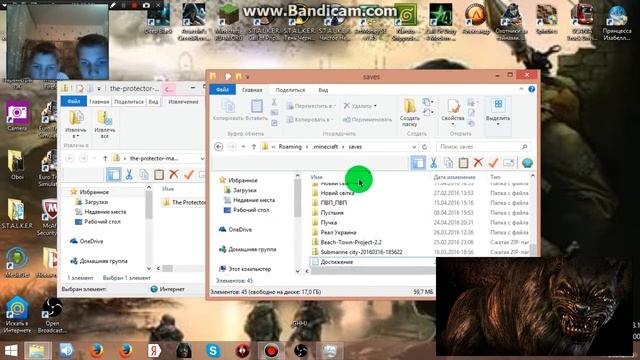
Task: Click Roaming in saves address path
Action: click(x=290, y=147)
